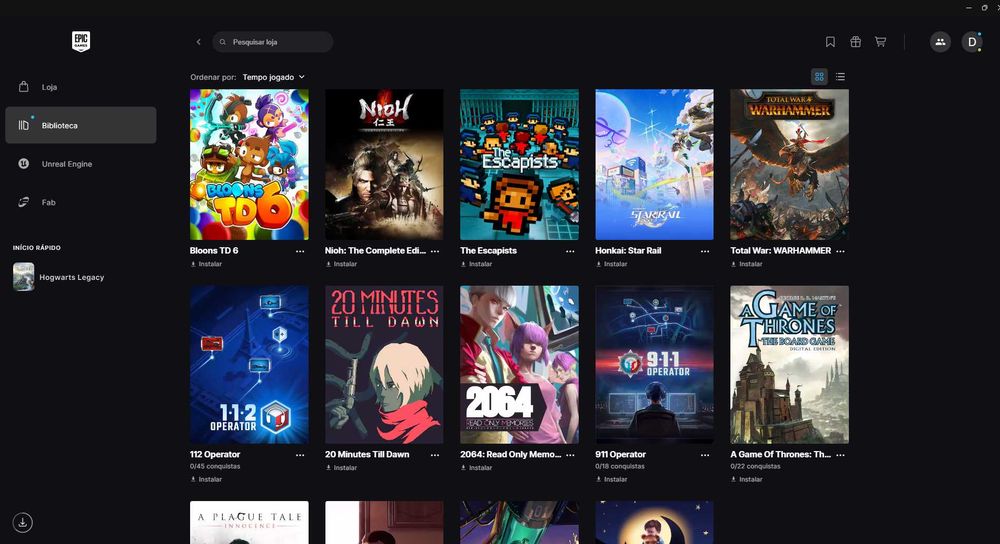Image resolution: width=1000 pixels, height=544 pixels.
Task: Click the Pesquisar loja search field
Action: [273, 42]
